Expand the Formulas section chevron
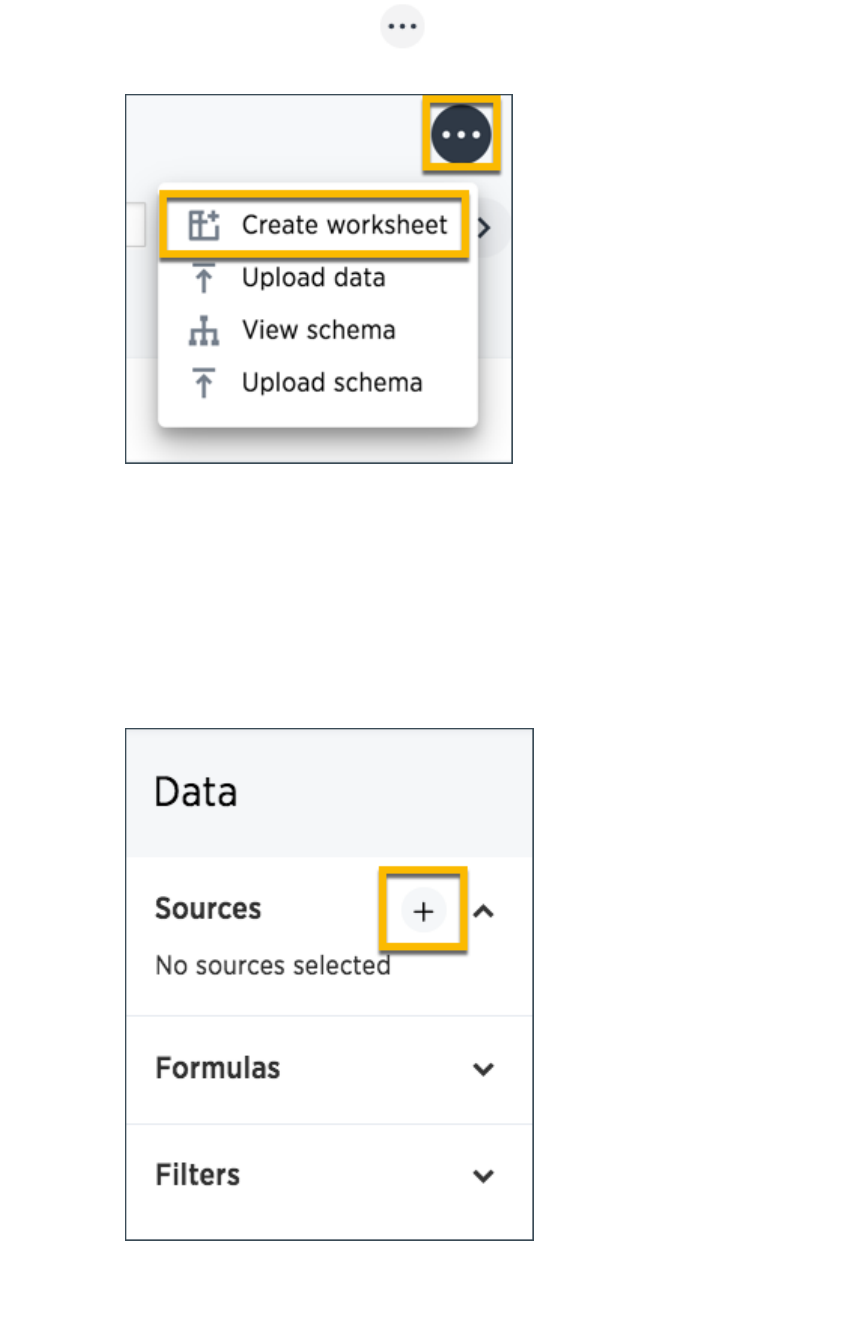This screenshot has width=864, height=1344. click(x=483, y=1069)
